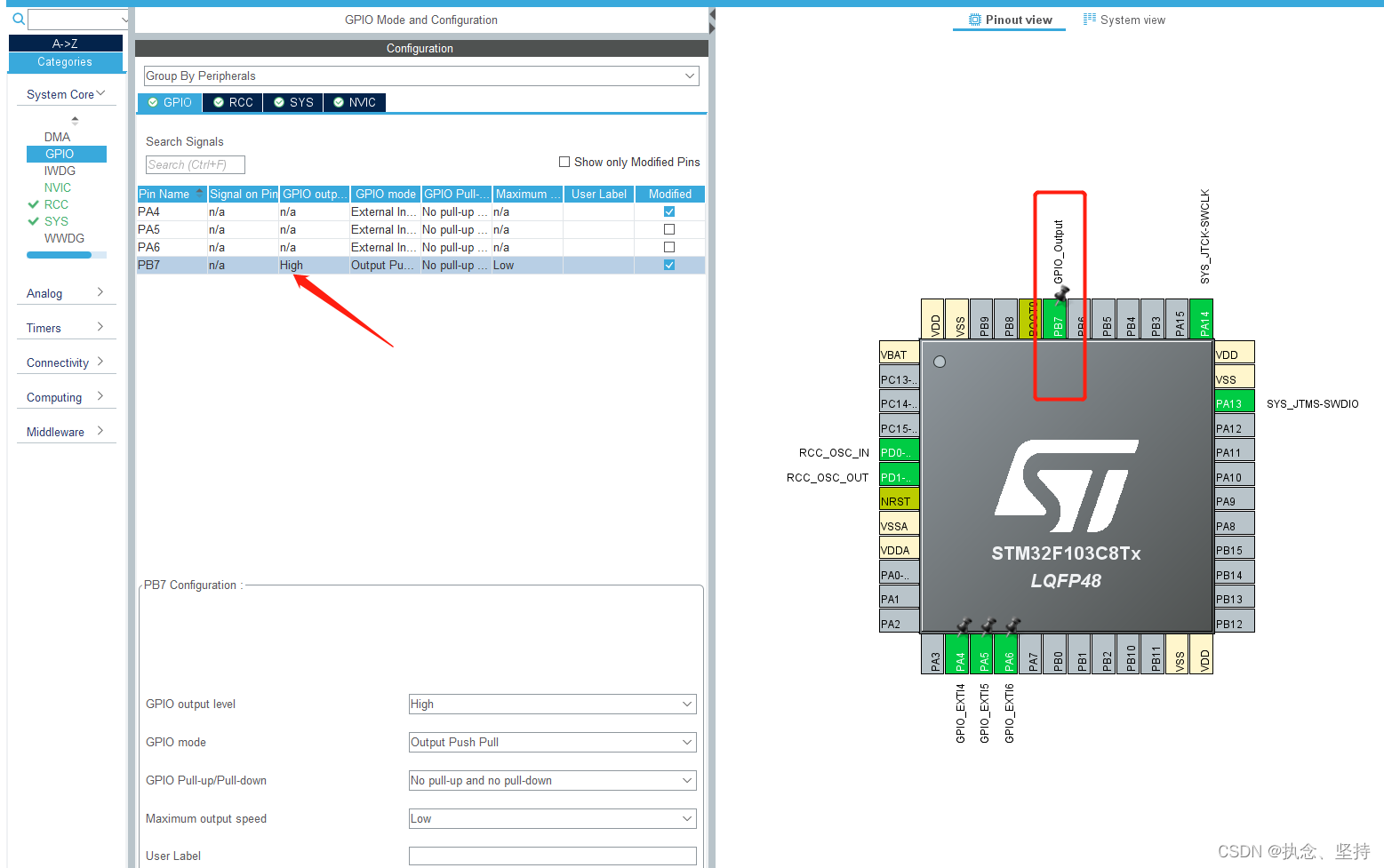
Task: Click the PC13 pin on chip
Action: point(899,378)
